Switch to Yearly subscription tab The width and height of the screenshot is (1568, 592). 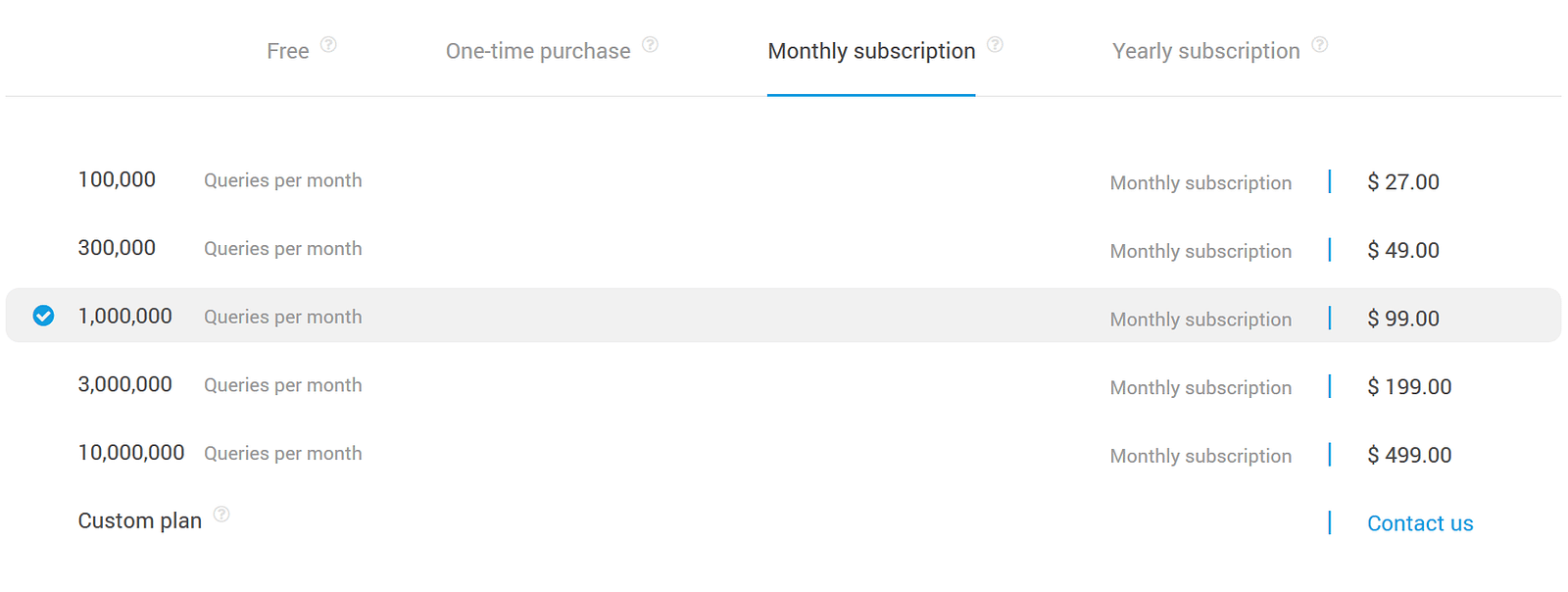(1205, 51)
